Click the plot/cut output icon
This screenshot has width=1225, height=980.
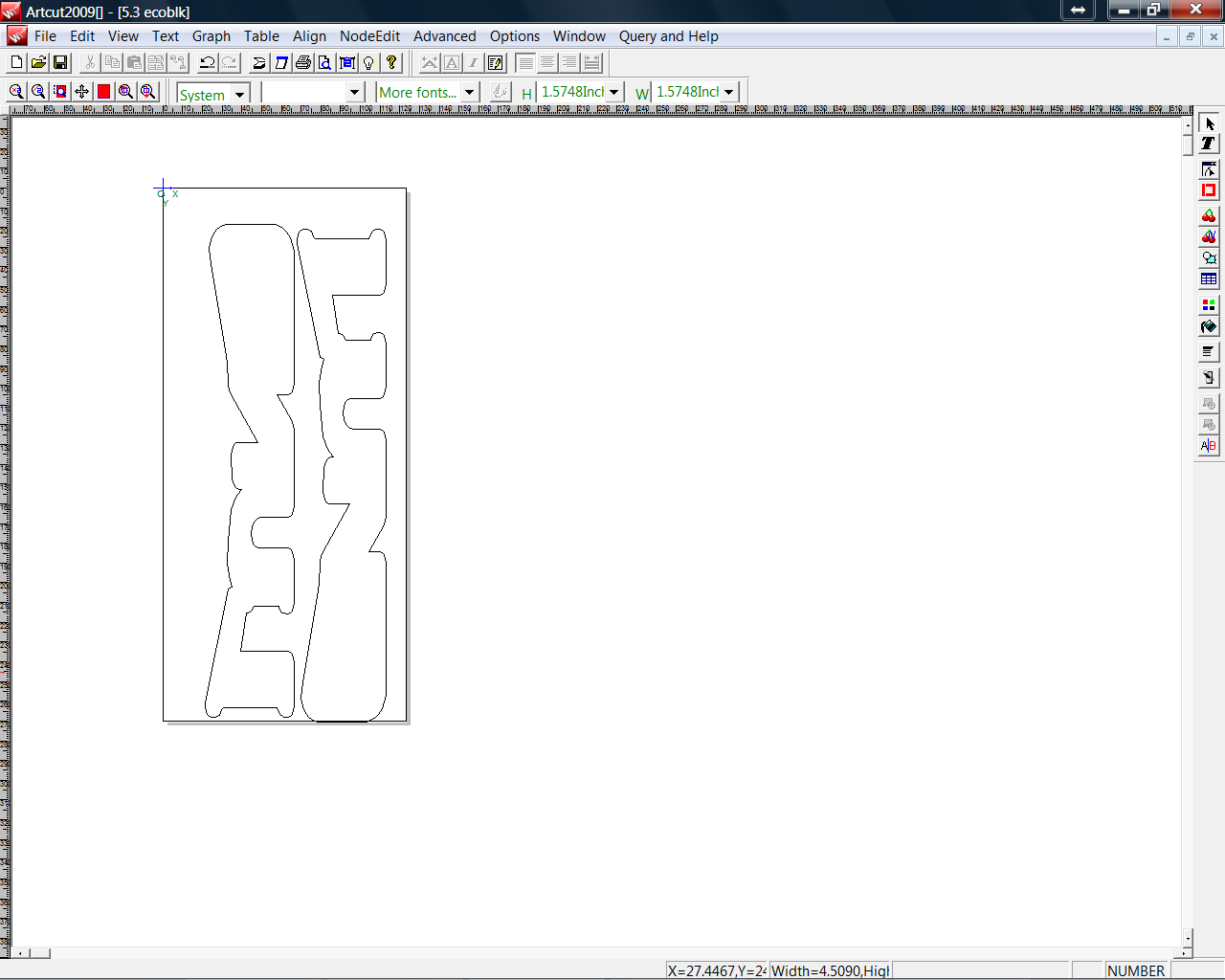point(258,62)
